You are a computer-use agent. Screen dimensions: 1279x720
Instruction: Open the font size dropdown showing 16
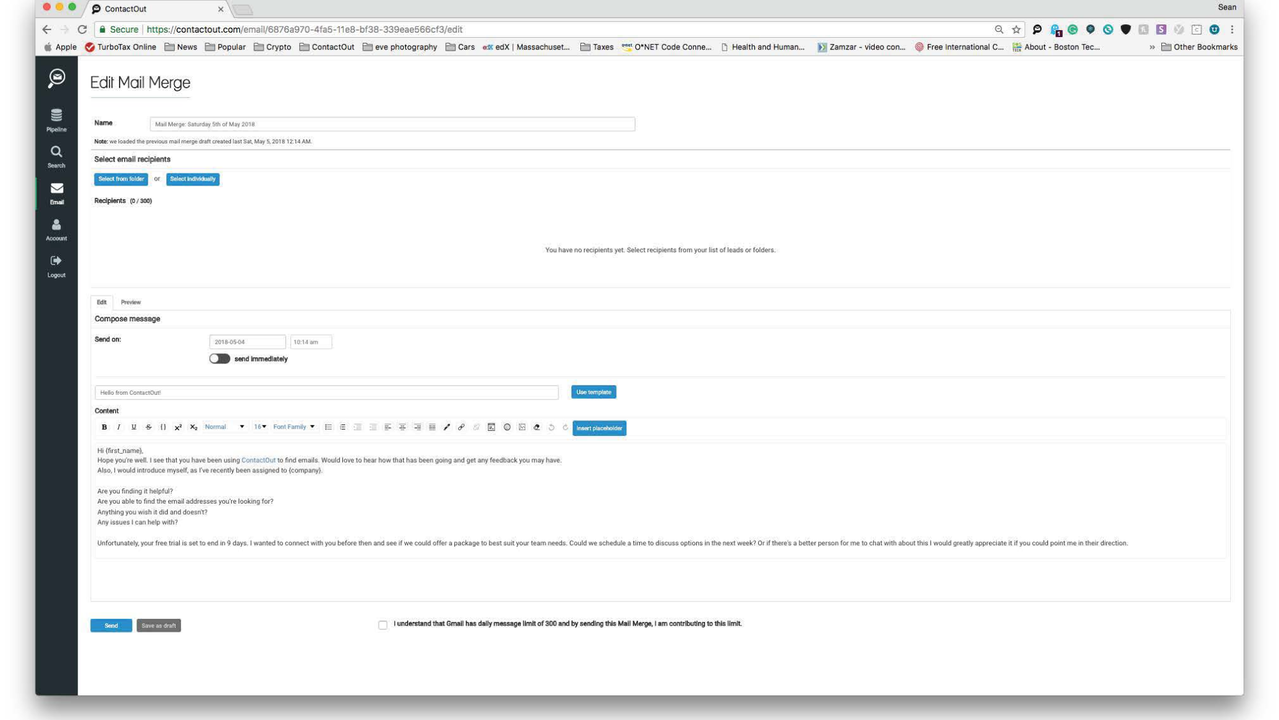pos(259,427)
